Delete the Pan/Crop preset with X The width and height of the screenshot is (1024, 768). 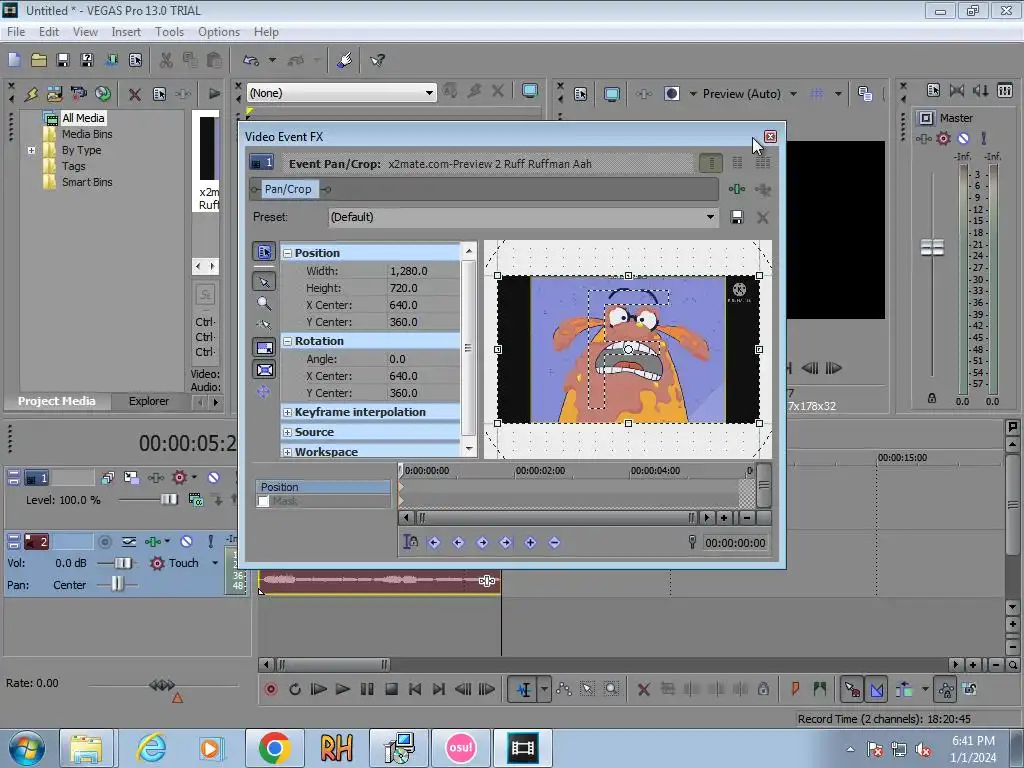coord(762,217)
